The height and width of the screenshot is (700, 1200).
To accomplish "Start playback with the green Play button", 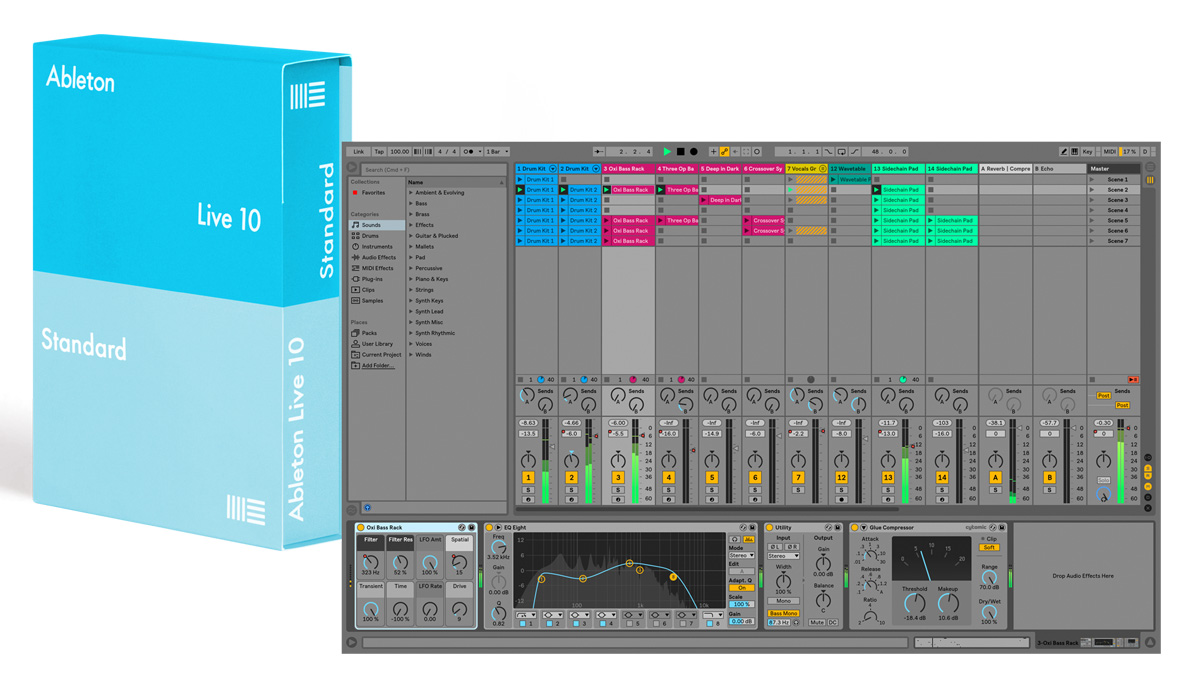I will (x=667, y=152).
